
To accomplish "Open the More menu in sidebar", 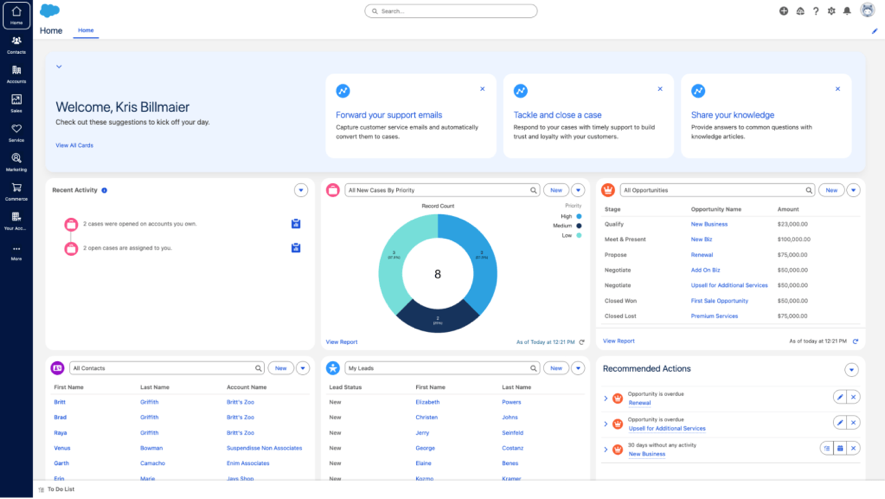I will pyautogui.click(x=16, y=252).
